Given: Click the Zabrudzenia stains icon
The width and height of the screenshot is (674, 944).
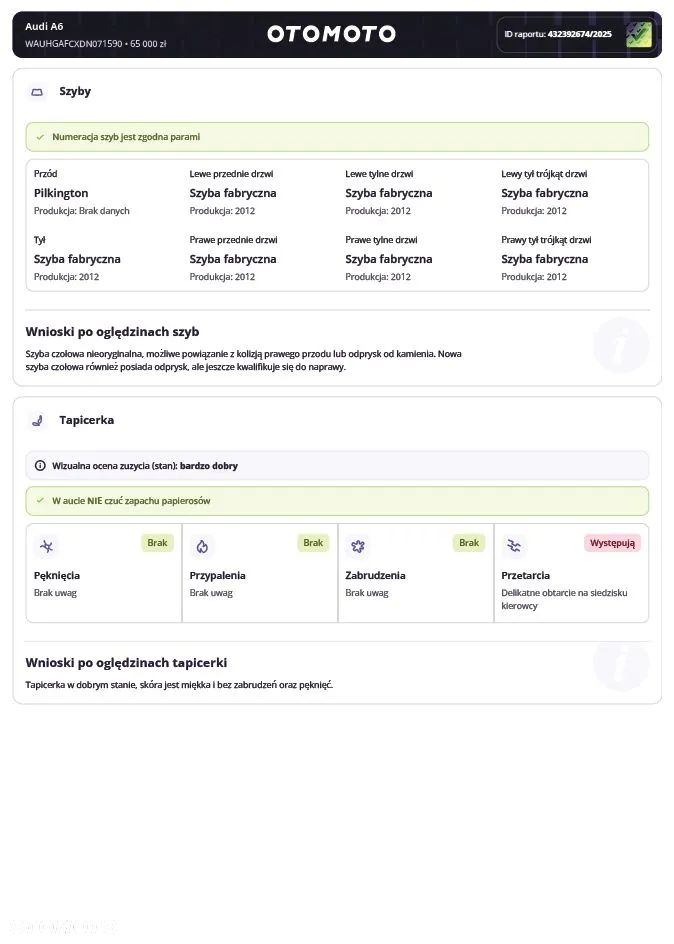Looking at the screenshot, I should [x=357, y=546].
